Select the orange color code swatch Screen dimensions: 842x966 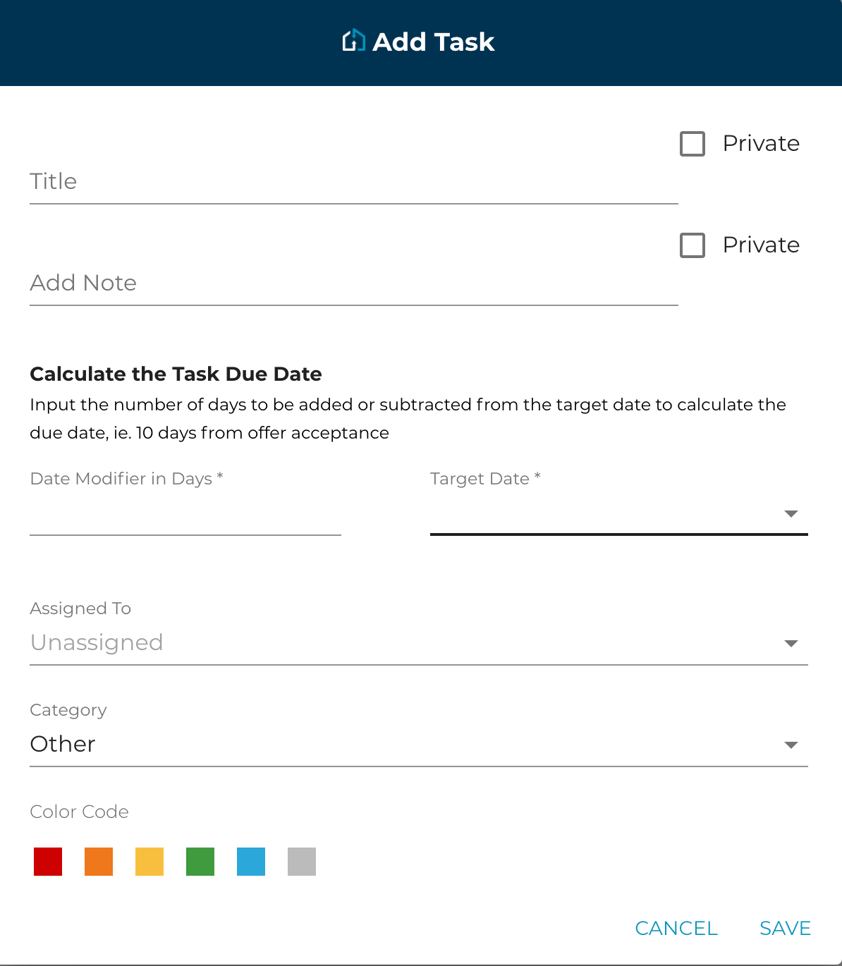coord(98,861)
